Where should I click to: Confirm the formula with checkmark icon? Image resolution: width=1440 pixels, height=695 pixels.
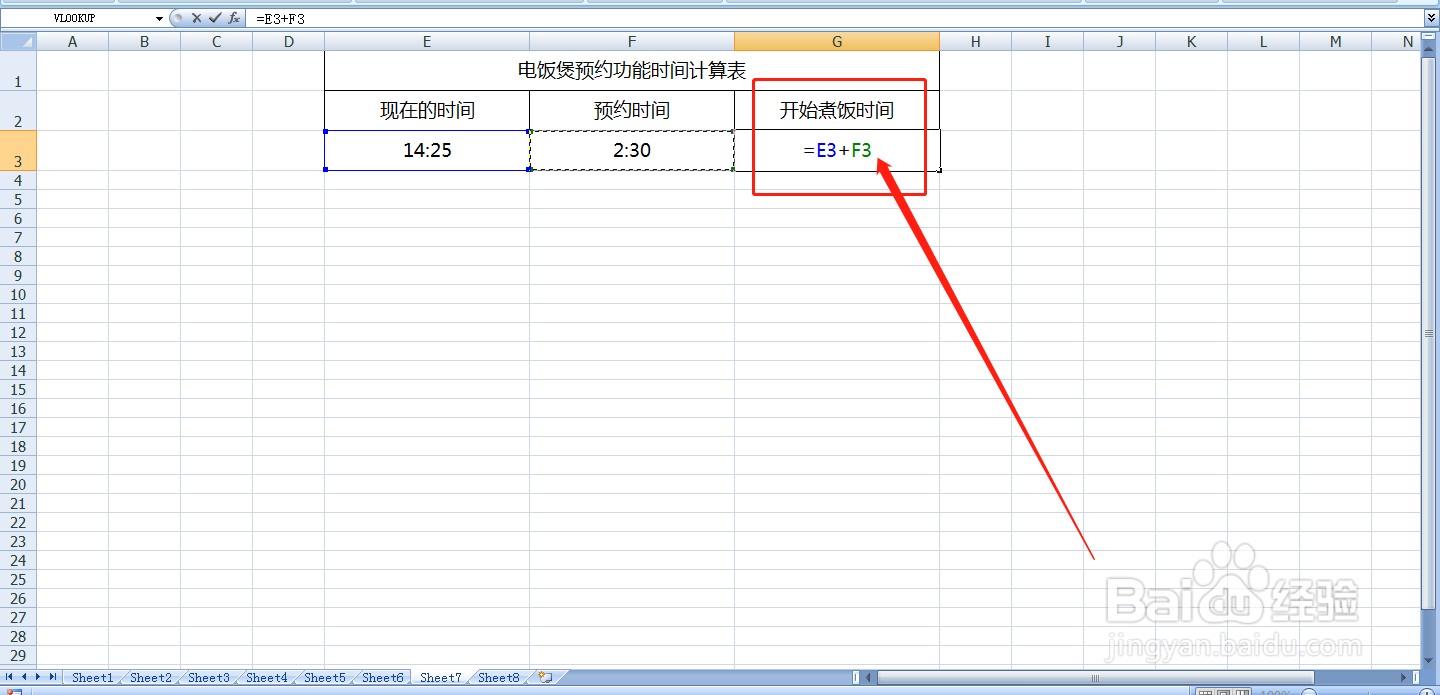[214, 18]
